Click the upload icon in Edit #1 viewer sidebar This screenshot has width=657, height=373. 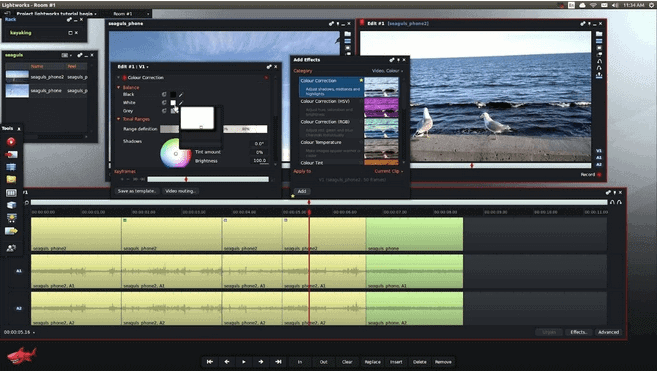point(599,75)
